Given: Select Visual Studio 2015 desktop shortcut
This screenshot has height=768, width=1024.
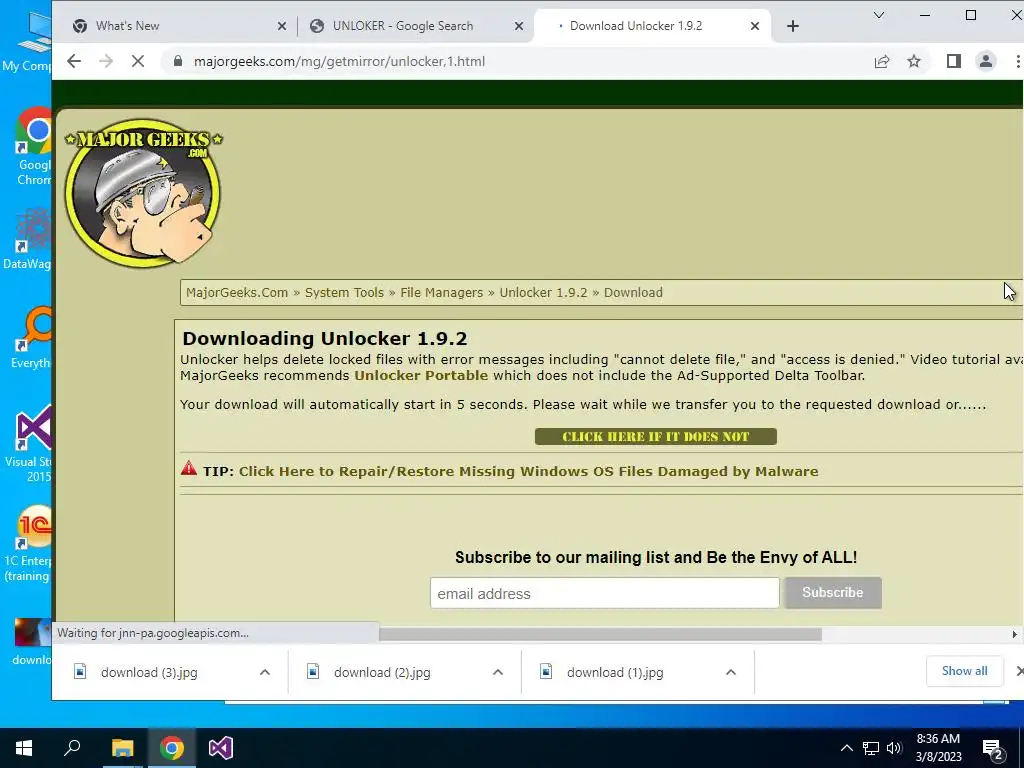Looking at the screenshot, I should (30, 444).
